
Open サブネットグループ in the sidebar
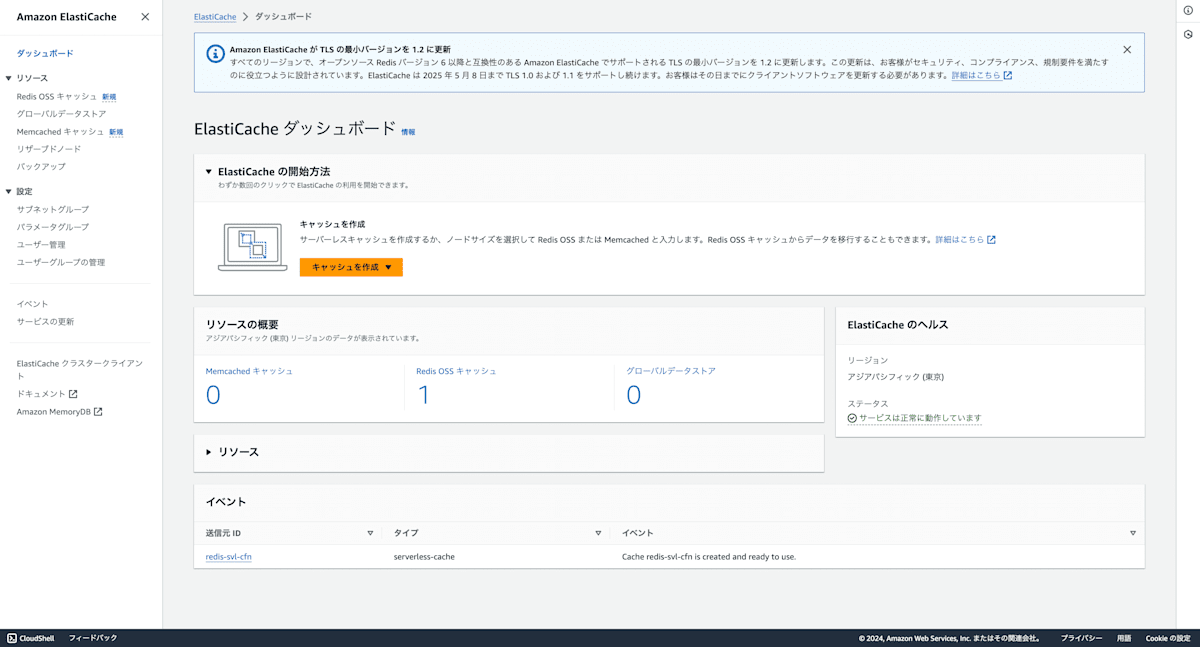tap(53, 209)
